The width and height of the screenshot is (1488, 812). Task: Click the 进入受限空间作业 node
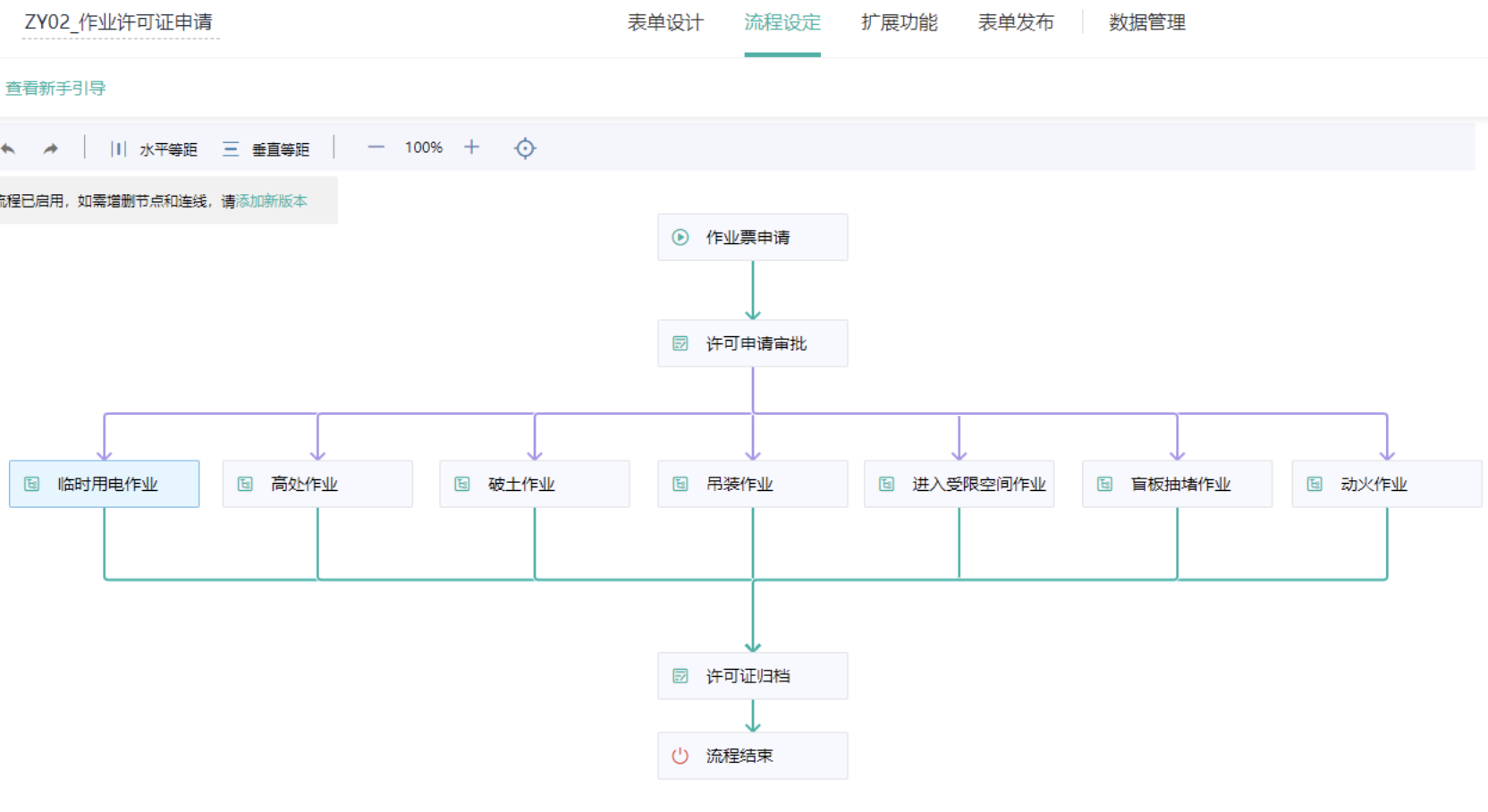959,484
